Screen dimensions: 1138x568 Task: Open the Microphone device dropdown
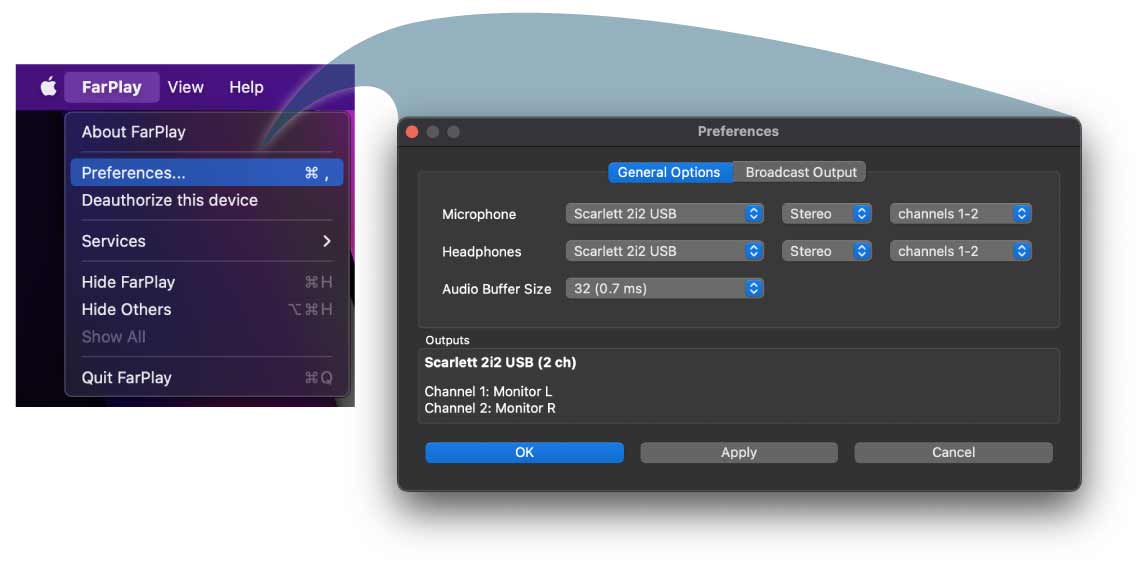pyautogui.click(x=665, y=214)
